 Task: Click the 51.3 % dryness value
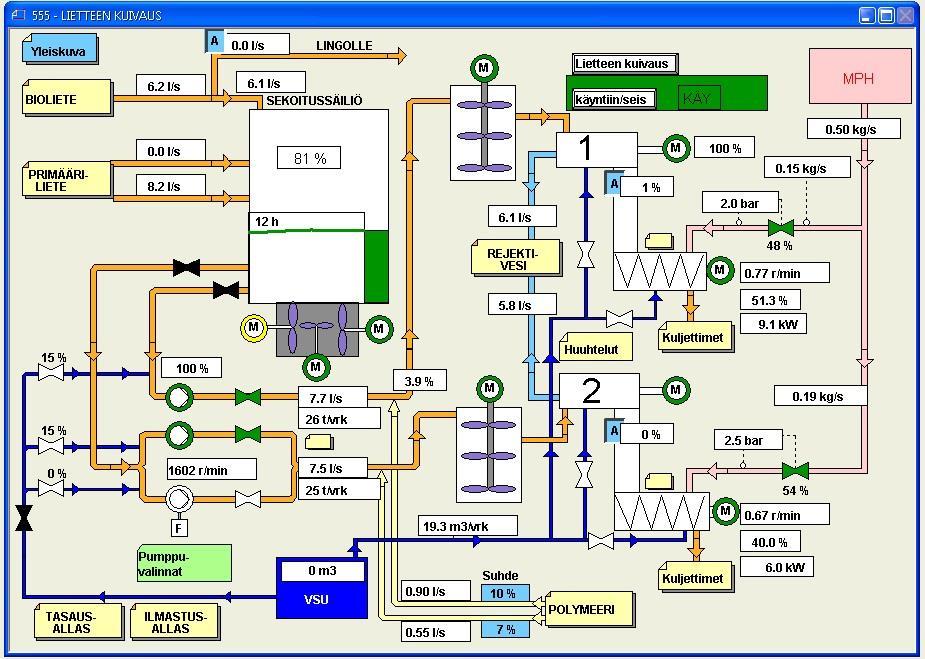point(770,300)
